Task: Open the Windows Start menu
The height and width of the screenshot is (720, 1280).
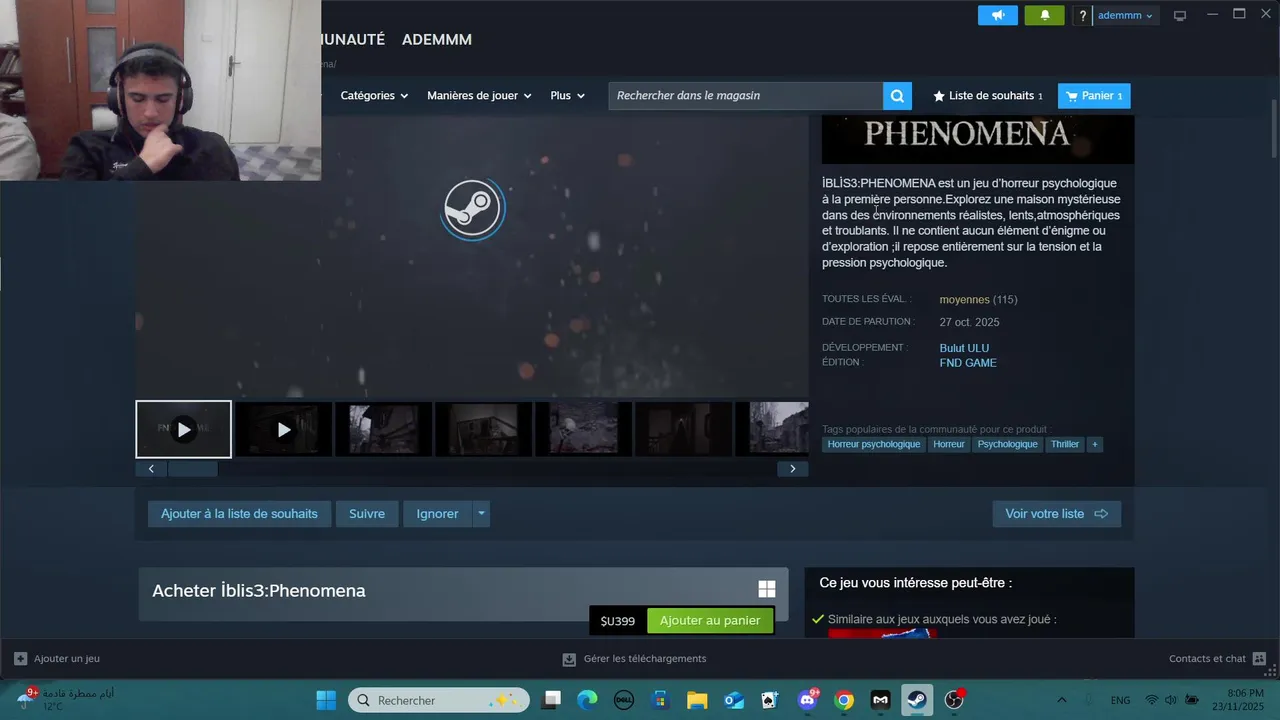Action: (326, 700)
